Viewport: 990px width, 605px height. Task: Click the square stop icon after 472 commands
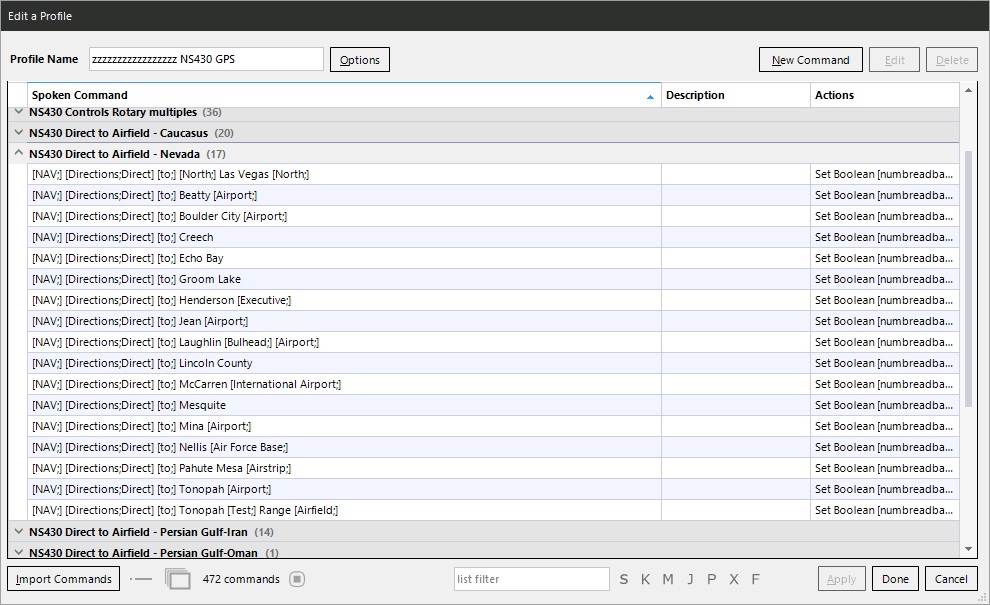click(x=297, y=579)
